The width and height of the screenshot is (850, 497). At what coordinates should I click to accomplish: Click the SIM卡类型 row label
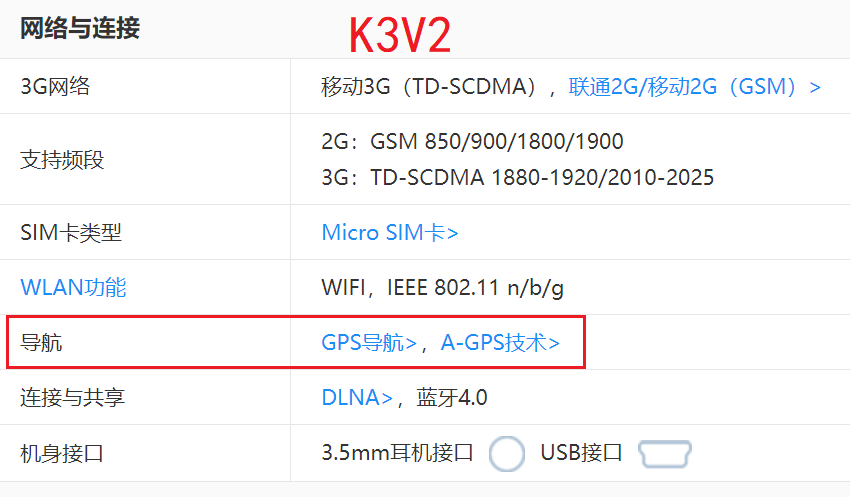click(71, 233)
